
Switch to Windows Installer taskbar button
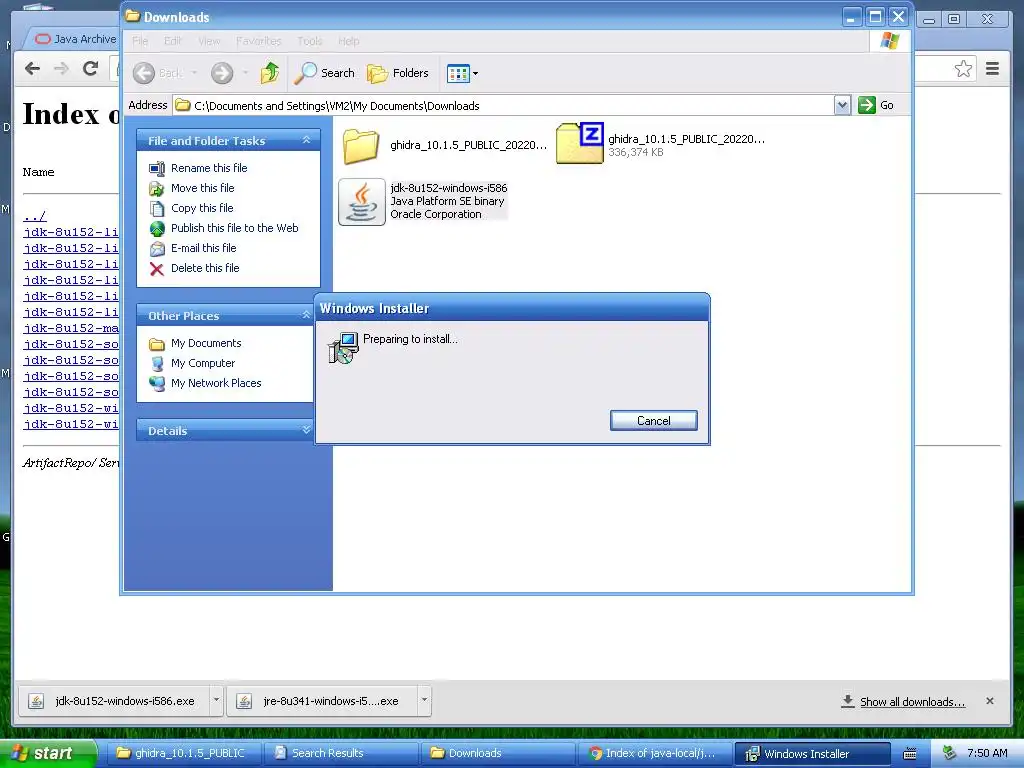(x=812, y=753)
